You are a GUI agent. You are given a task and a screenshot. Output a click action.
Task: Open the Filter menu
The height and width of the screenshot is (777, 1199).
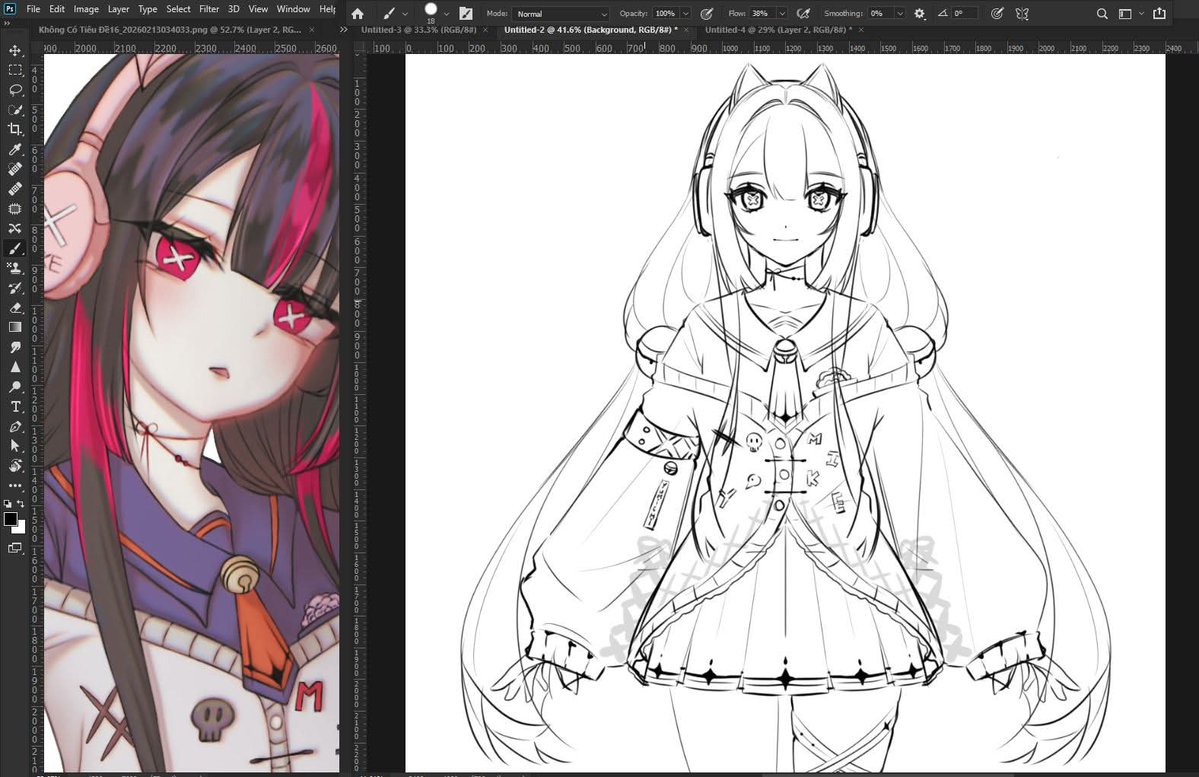(x=209, y=9)
